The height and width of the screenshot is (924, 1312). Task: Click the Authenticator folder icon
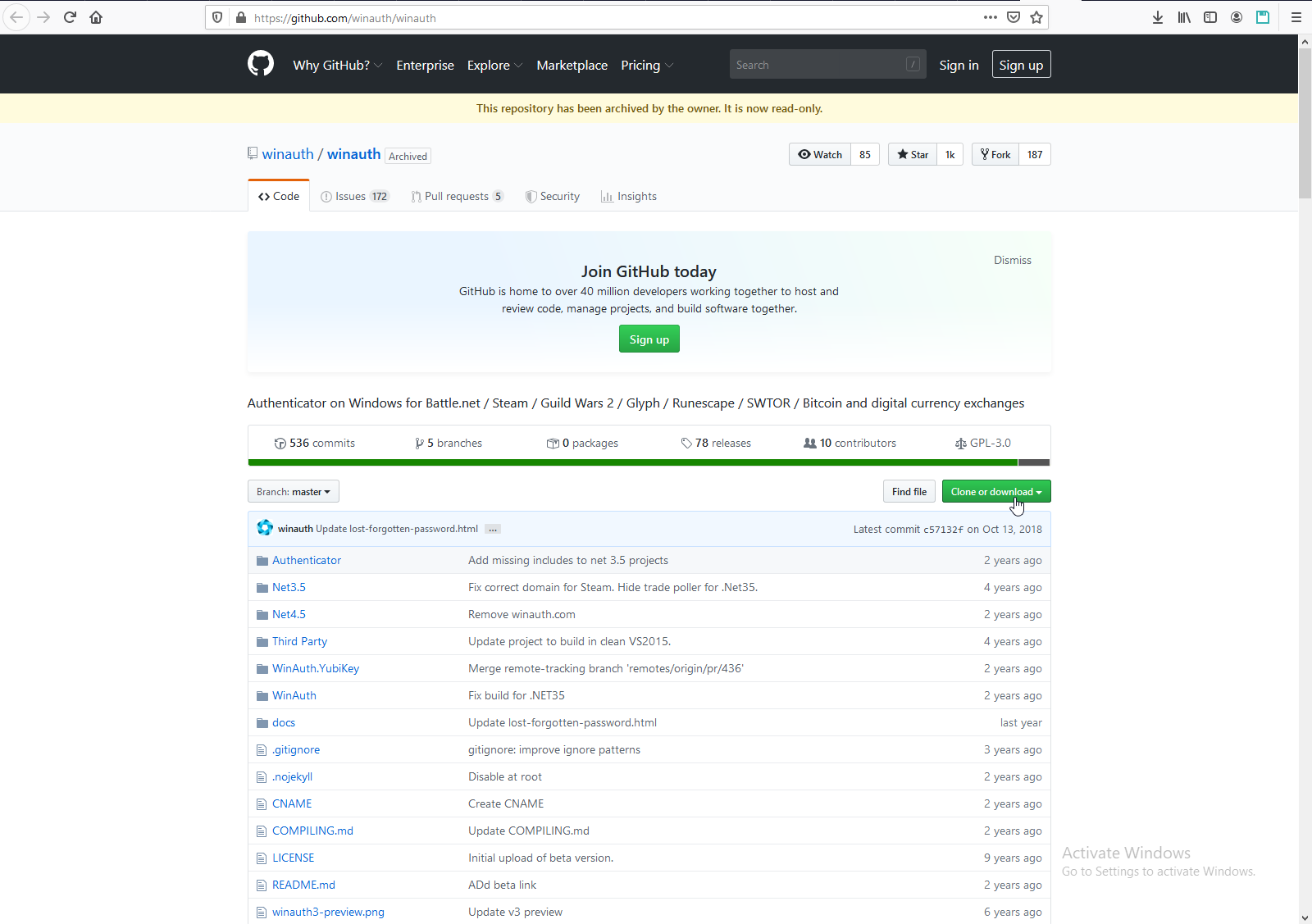262,561
